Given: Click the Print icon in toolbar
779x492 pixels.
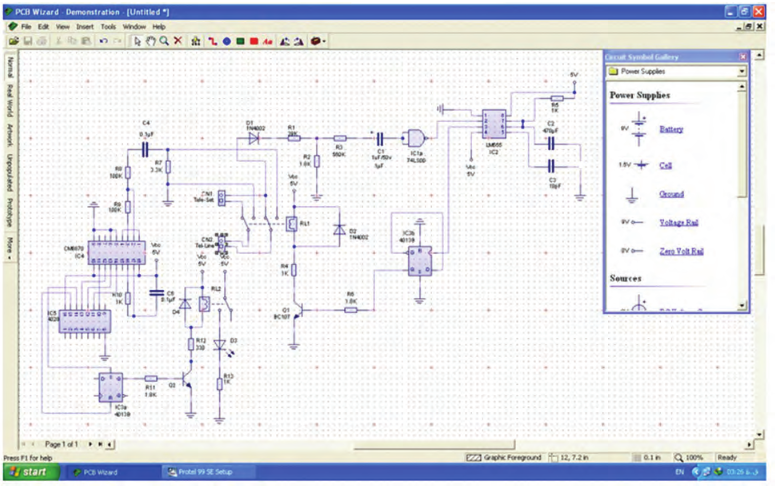Looking at the screenshot, I should 42,41.
